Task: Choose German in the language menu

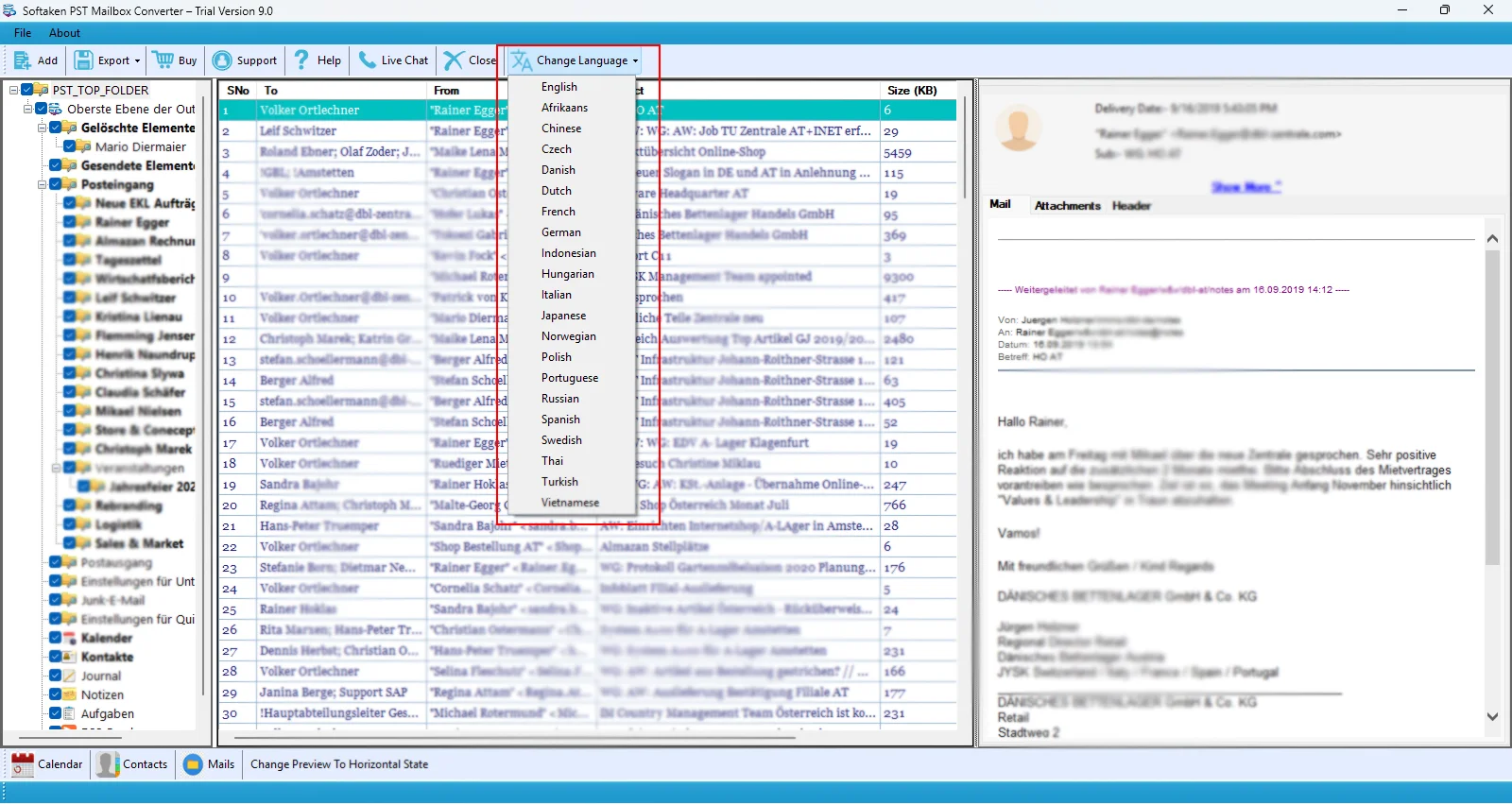Action: [x=571, y=232]
